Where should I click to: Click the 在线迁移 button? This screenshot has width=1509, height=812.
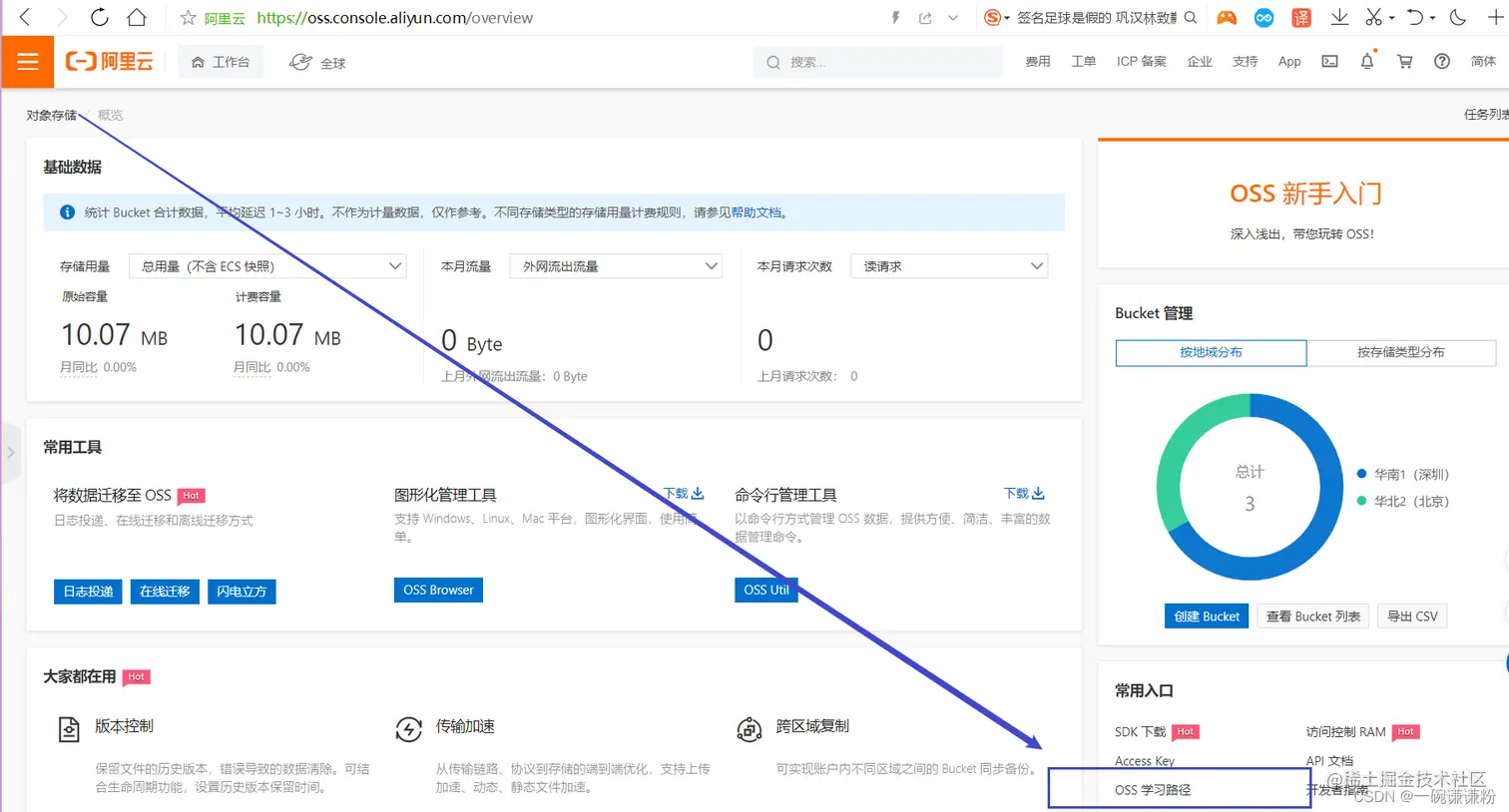[x=165, y=592]
